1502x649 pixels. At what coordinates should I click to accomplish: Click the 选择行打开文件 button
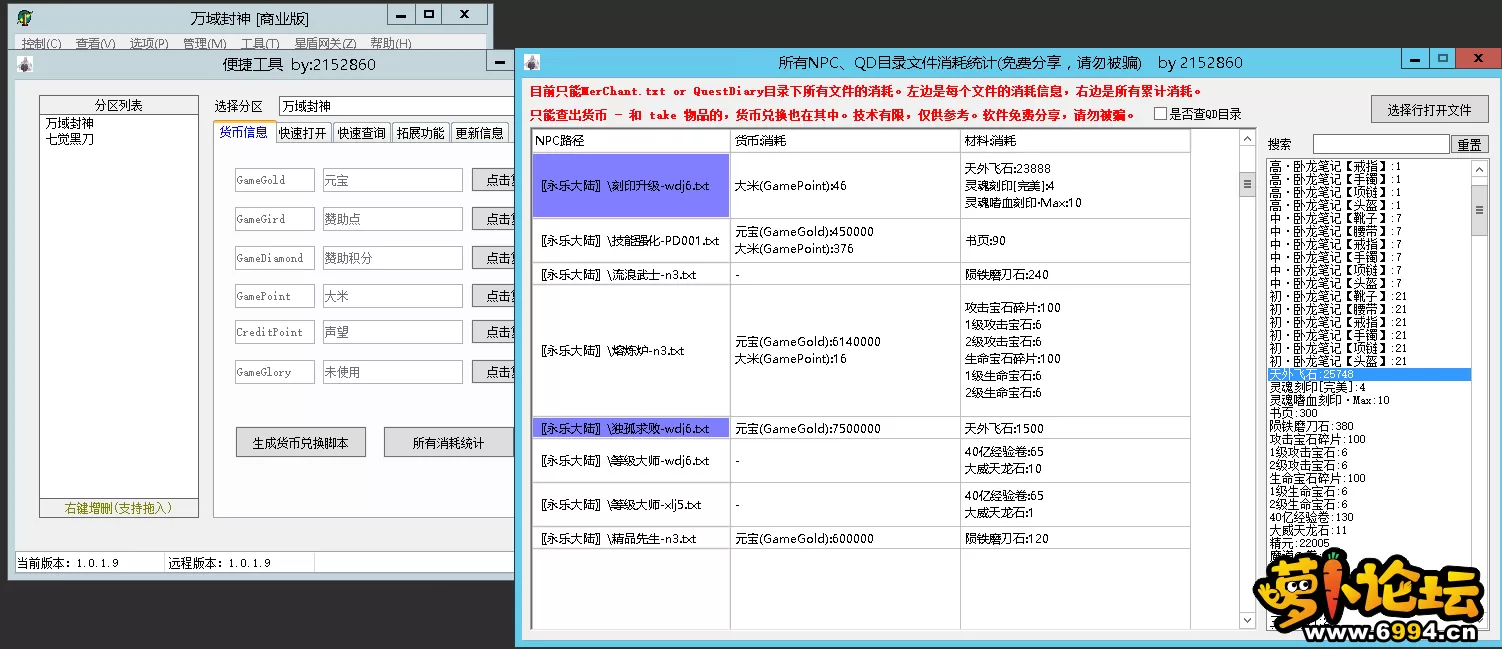click(1429, 109)
